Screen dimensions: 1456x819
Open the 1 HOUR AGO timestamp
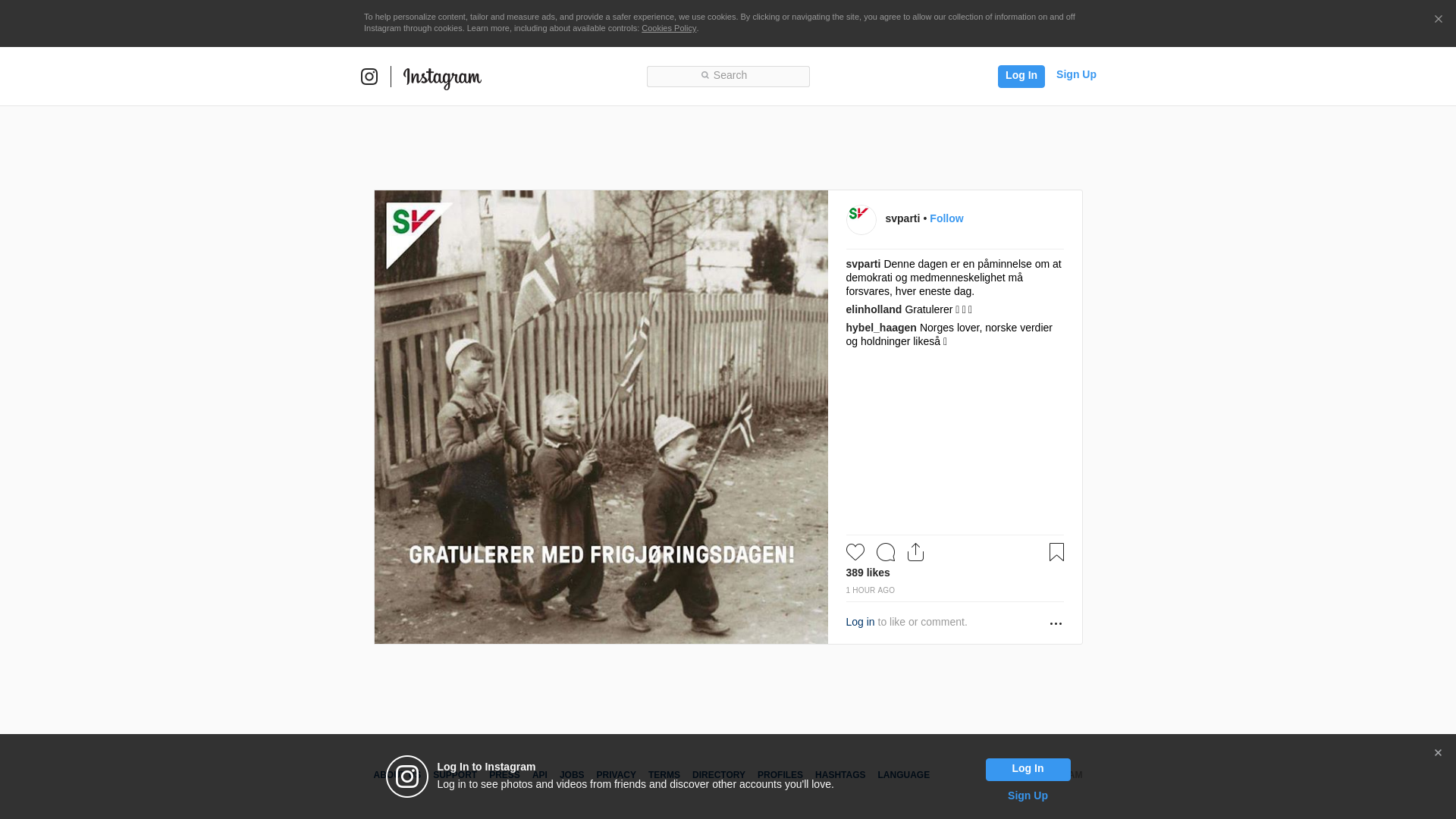[871, 590]
